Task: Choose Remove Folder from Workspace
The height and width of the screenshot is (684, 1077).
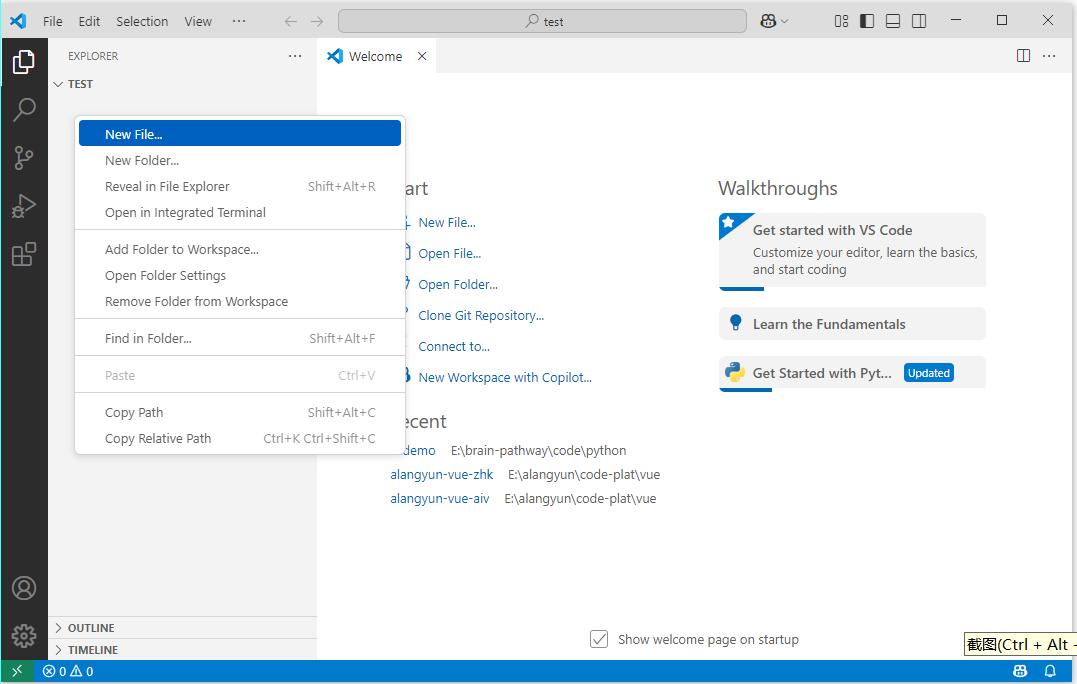Action: click(240, 301)
